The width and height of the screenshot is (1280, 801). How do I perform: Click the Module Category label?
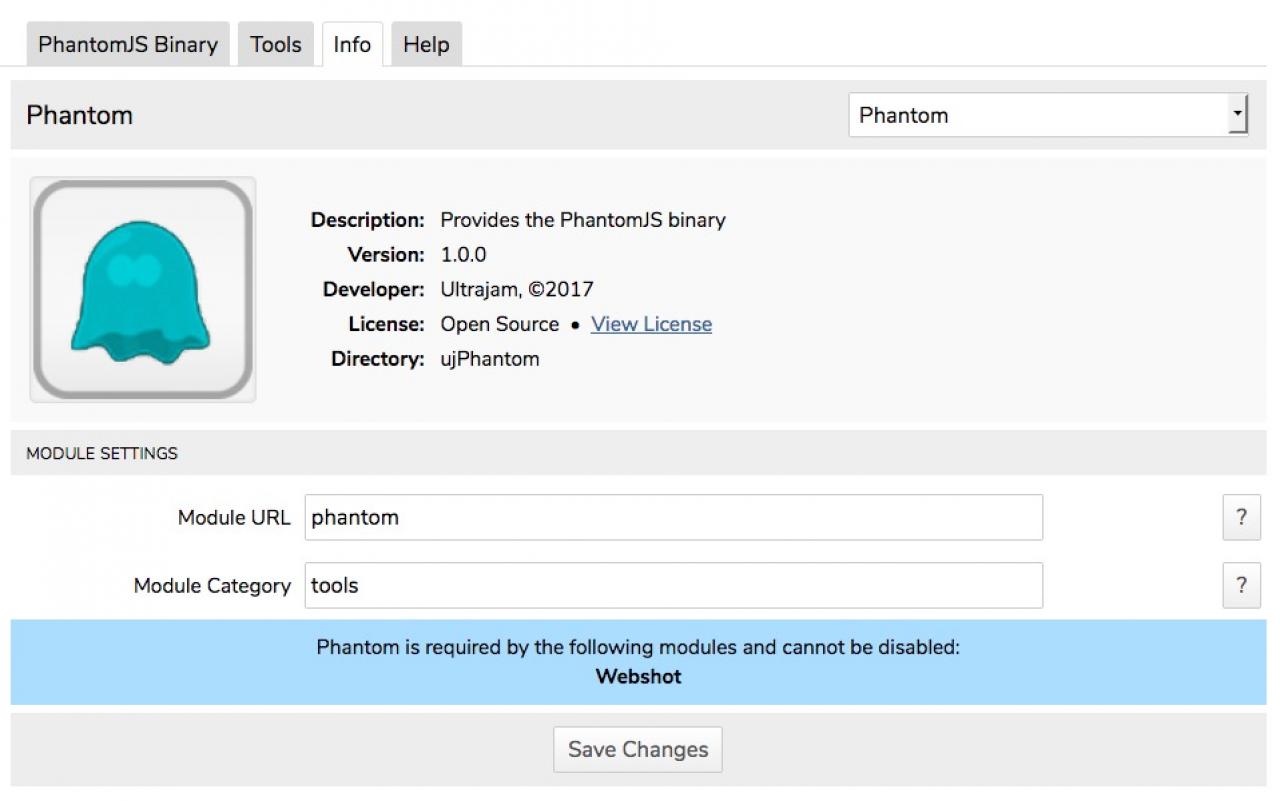point(212,586)
